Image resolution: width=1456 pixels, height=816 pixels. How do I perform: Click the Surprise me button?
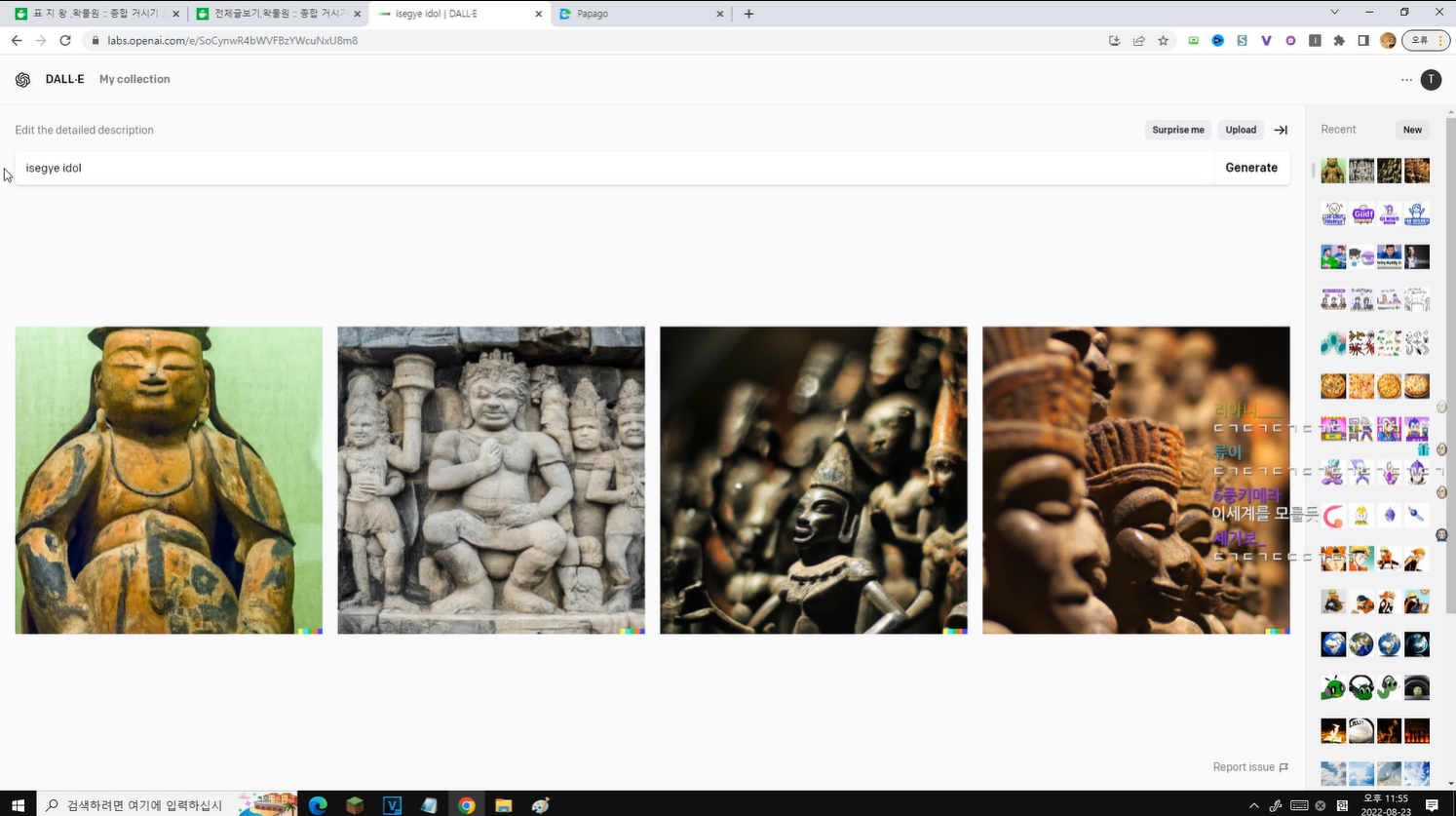[1177, 130]
